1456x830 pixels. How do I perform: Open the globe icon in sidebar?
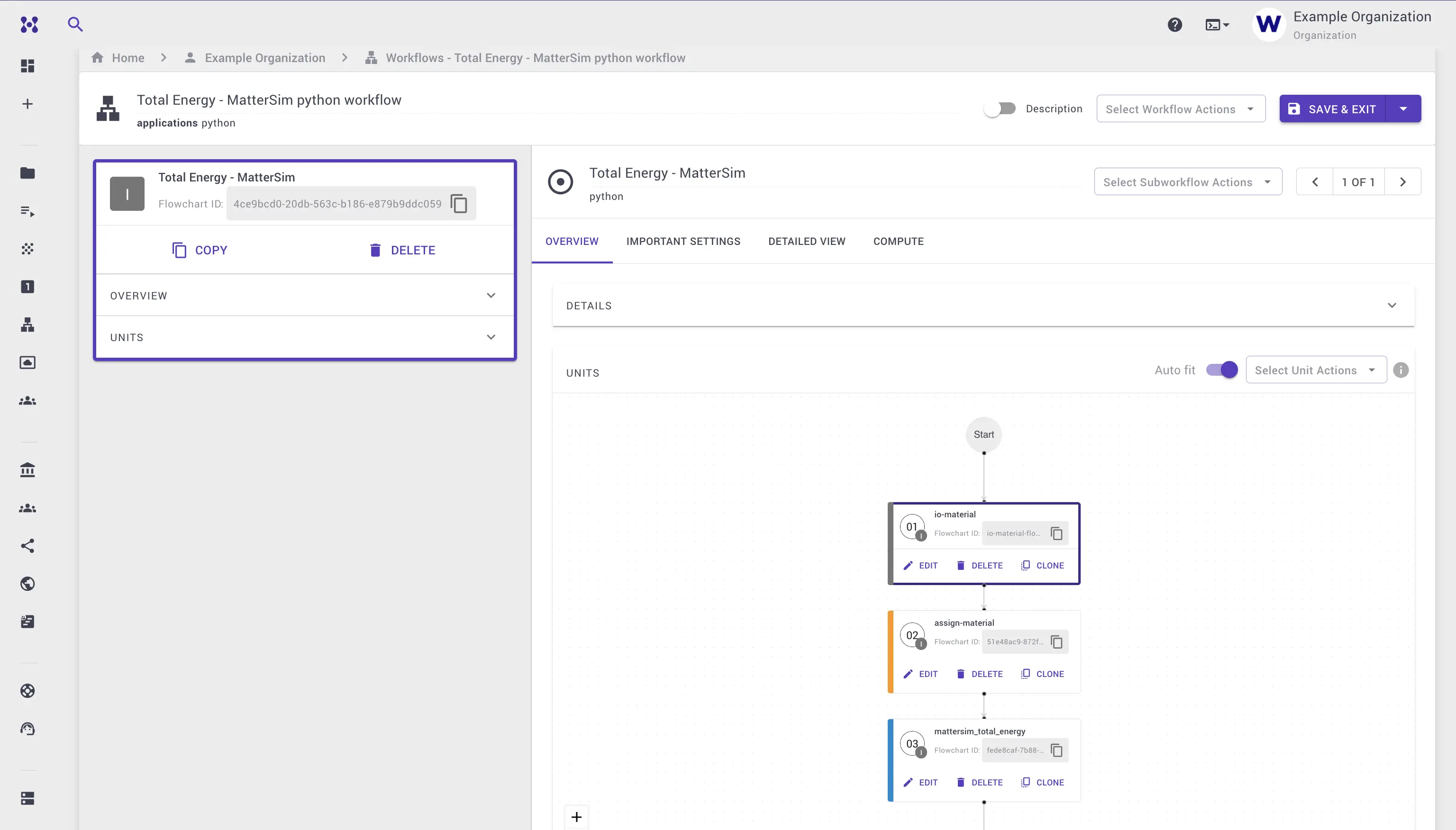pos(27,584)
